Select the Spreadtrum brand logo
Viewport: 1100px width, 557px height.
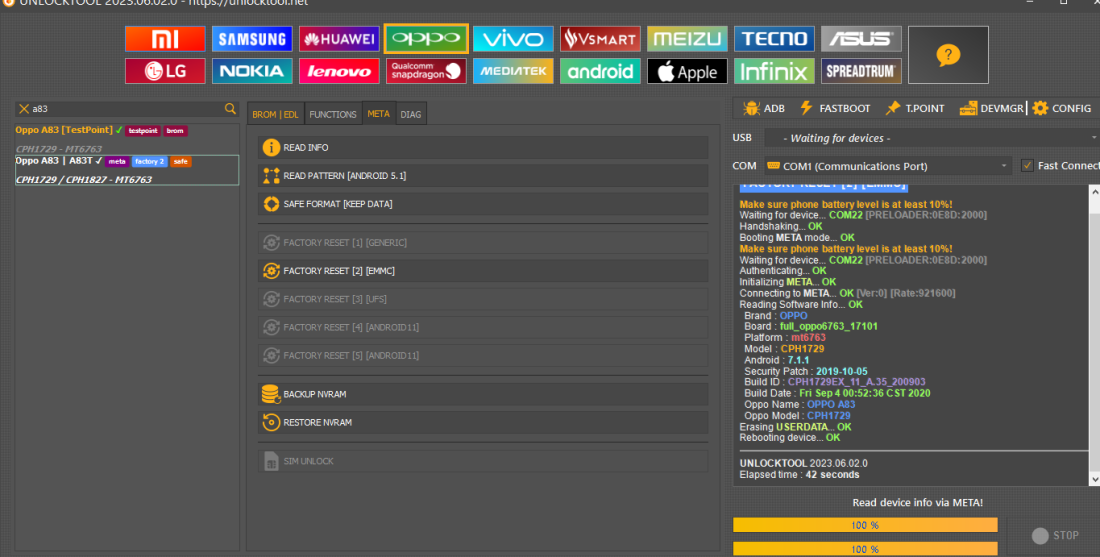coord(861,71)
